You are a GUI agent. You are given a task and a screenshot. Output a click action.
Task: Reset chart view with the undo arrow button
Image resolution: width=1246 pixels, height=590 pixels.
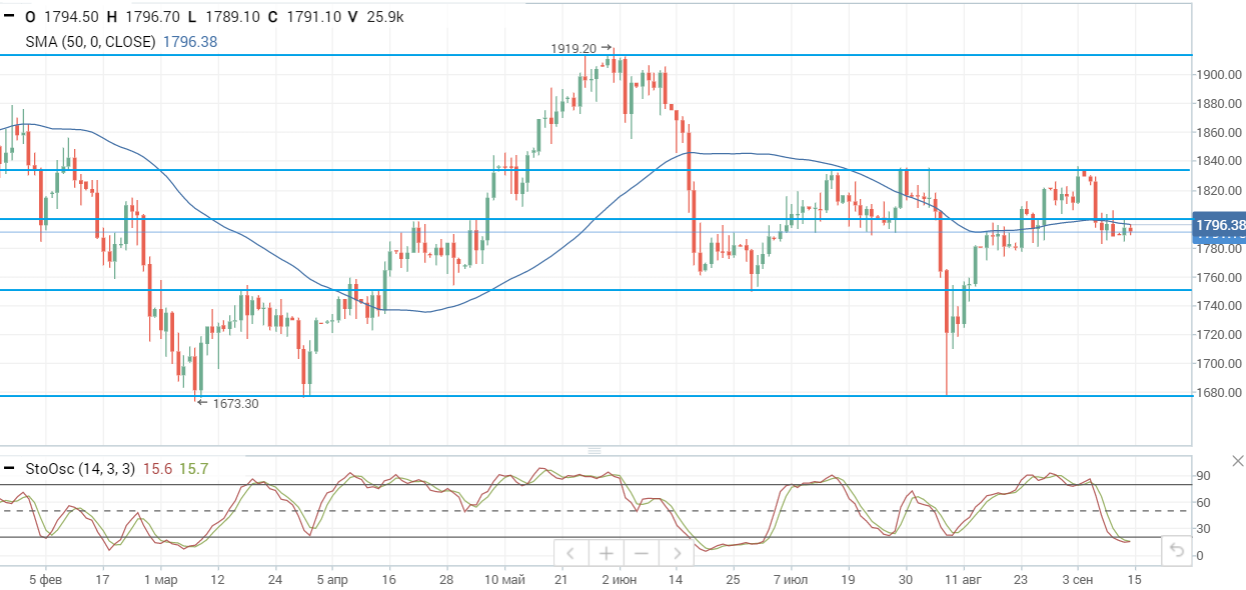(1177, 551)
